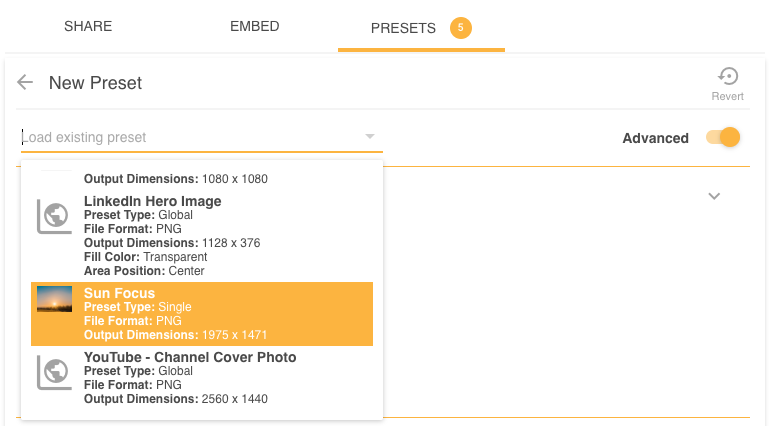Image resolution: width=775 pixels, height=426 pixels.
Task: Open the Load existing preset dropdown arrow
Action: [x=369, y=136]
